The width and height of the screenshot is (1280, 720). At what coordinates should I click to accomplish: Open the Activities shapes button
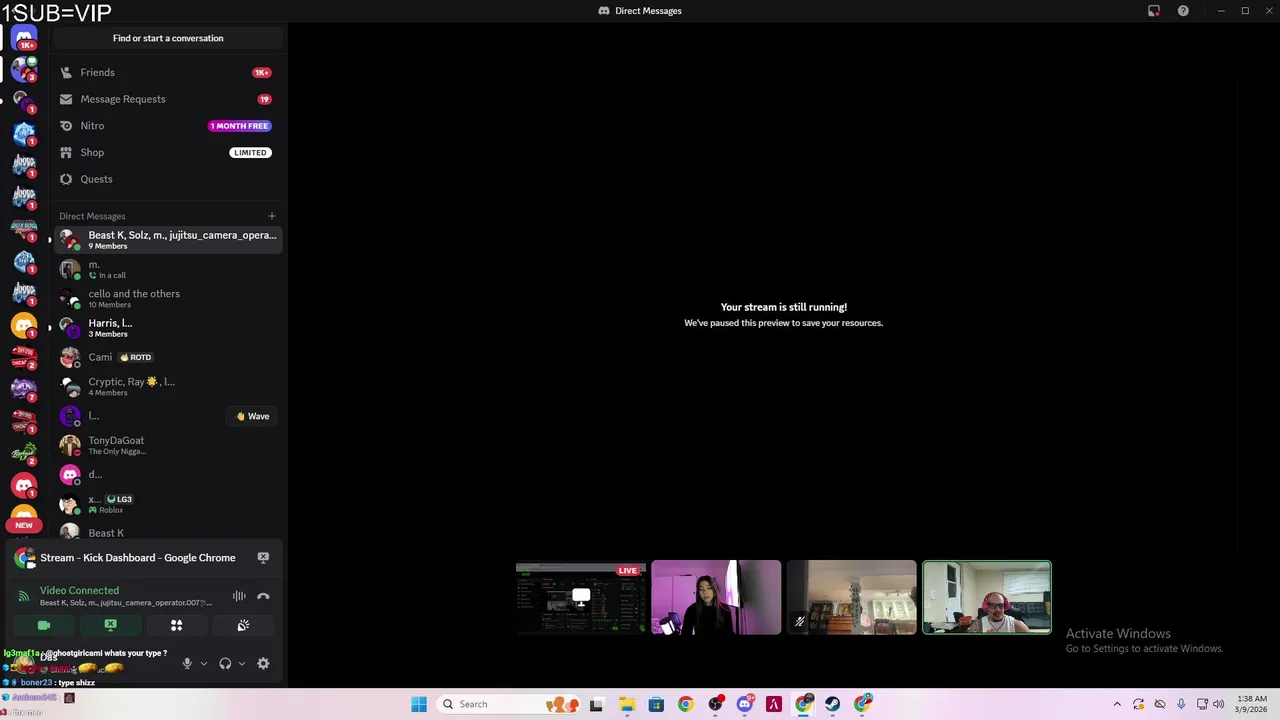(176, 625)
